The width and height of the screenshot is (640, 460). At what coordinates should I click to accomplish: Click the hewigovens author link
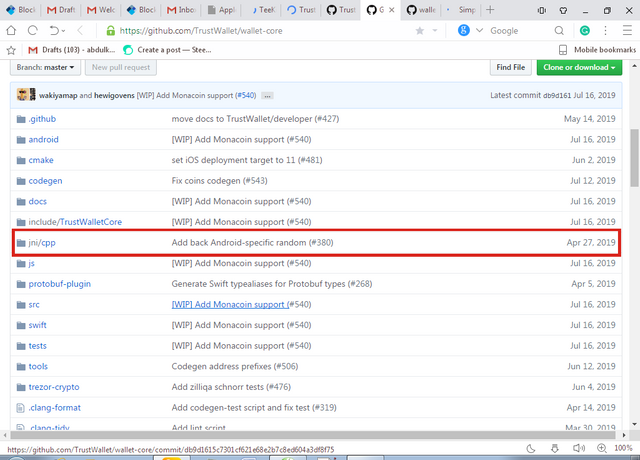pos(114,96)
